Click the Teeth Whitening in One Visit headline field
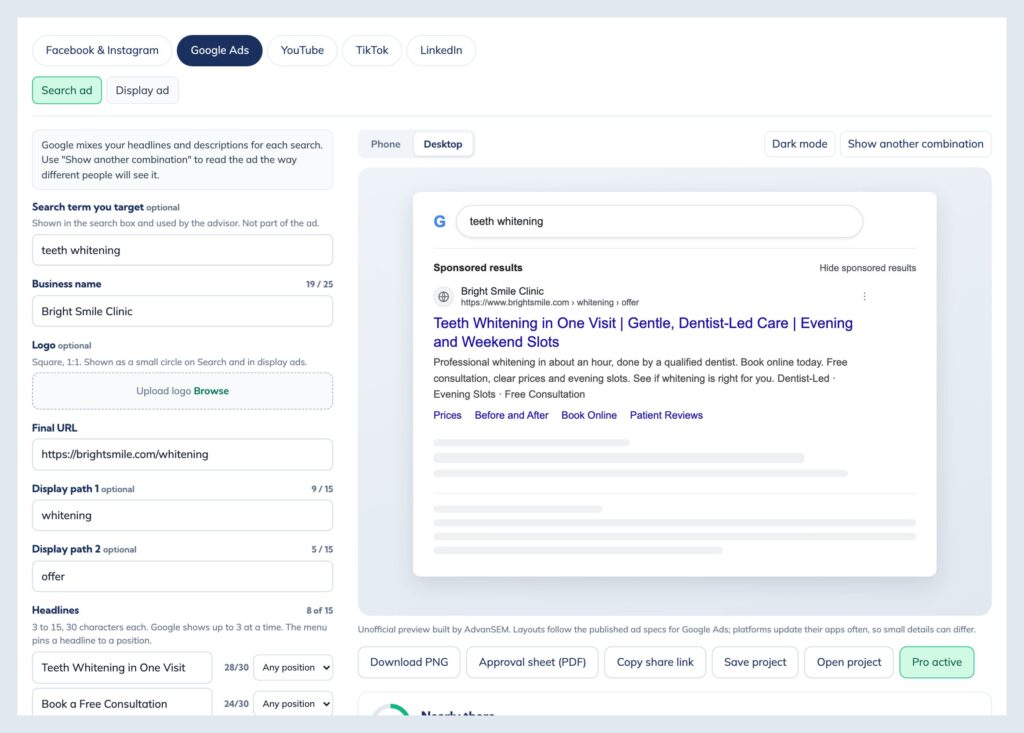1024x733 pixels. tap(122, 668)
